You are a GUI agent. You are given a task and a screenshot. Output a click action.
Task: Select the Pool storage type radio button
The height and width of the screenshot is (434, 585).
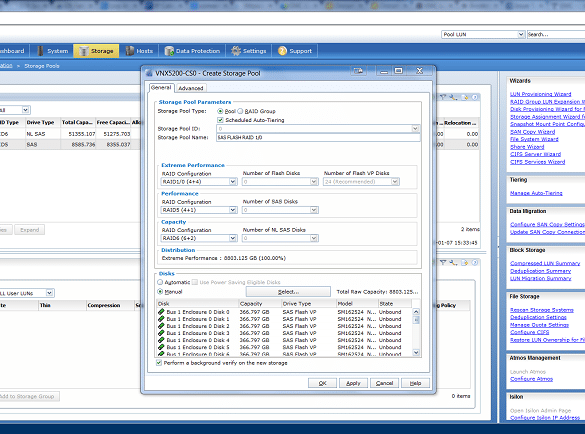tap(220, 111)
